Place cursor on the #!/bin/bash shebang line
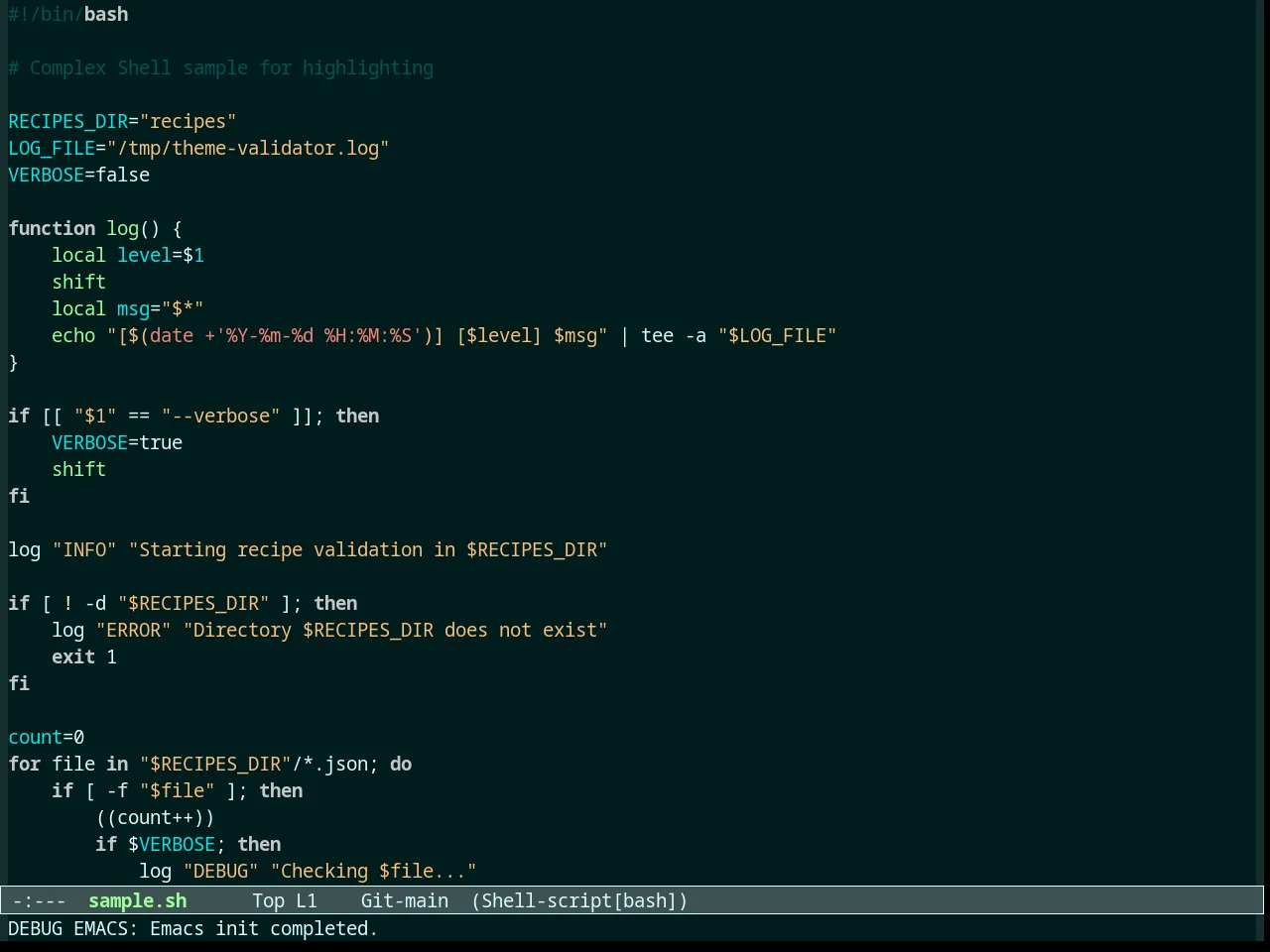Viewport: 1270px width, 952px height. pyautogui.click(x=68, y=14)
